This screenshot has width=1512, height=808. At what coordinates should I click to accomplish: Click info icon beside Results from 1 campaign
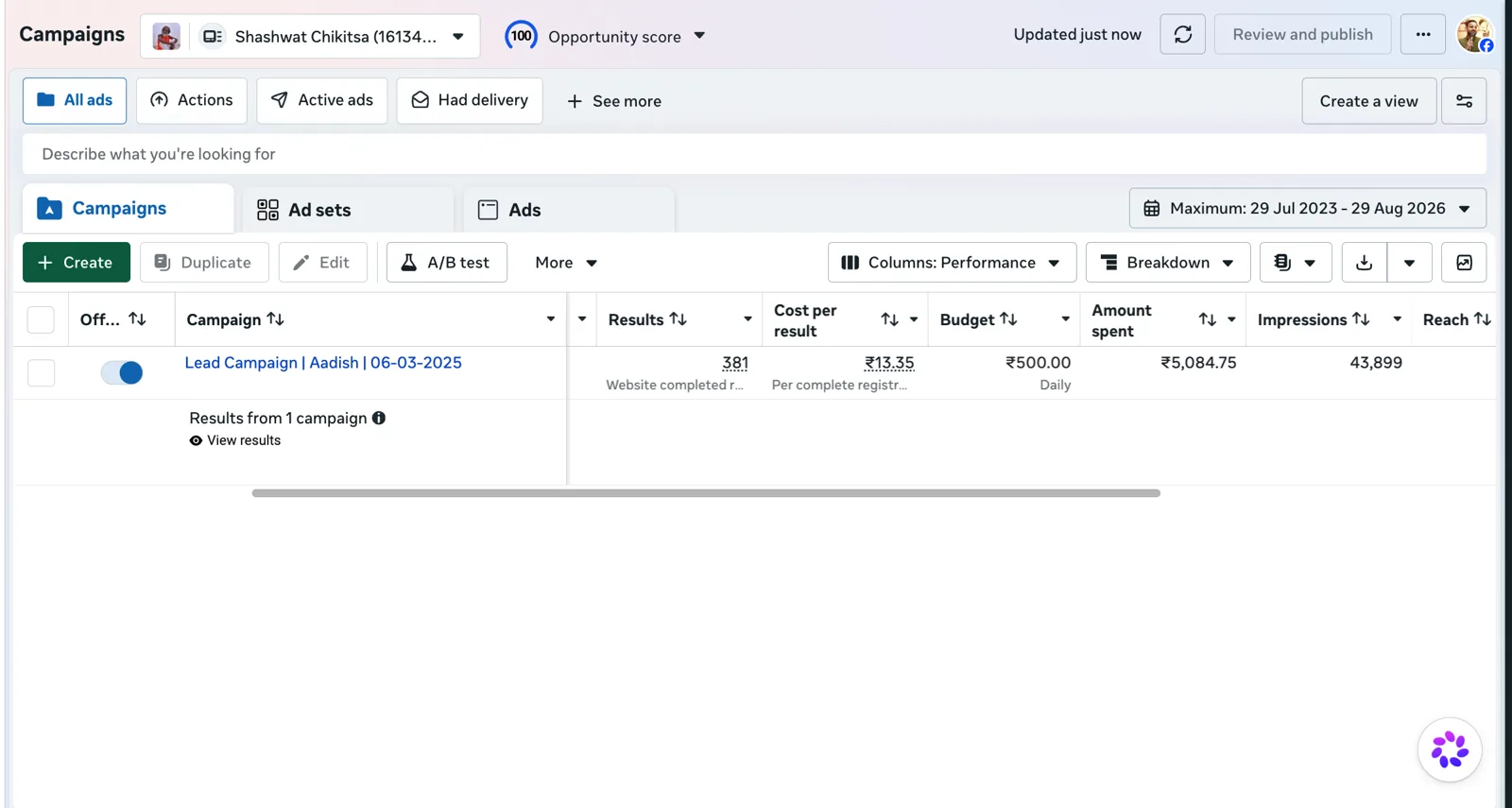coord(379,418)
